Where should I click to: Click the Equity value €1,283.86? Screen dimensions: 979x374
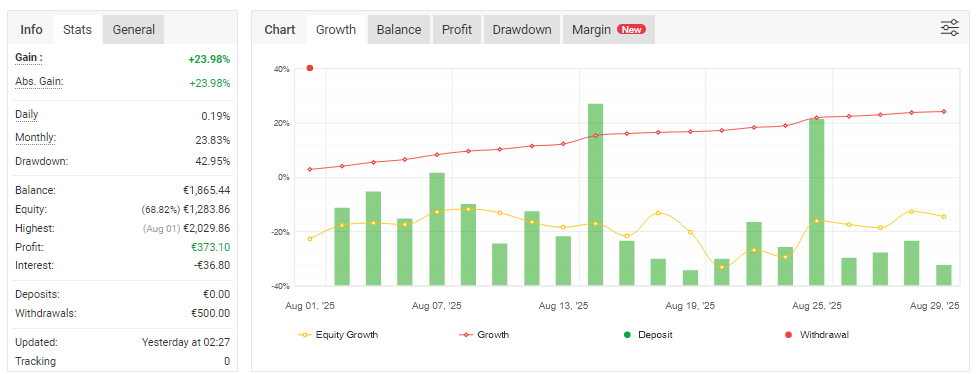click(206, 209)
